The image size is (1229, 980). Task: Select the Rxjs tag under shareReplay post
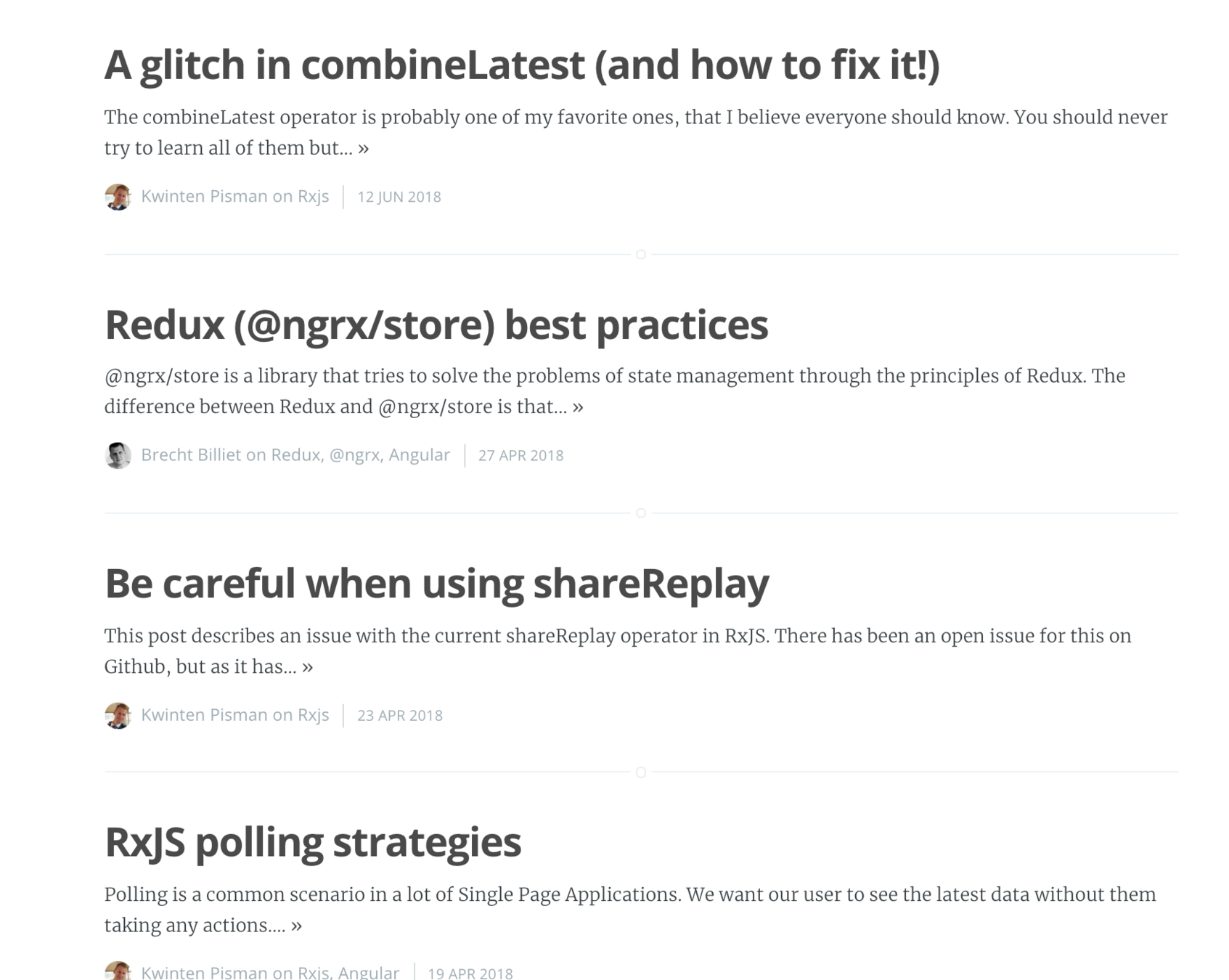coord(313,715)
